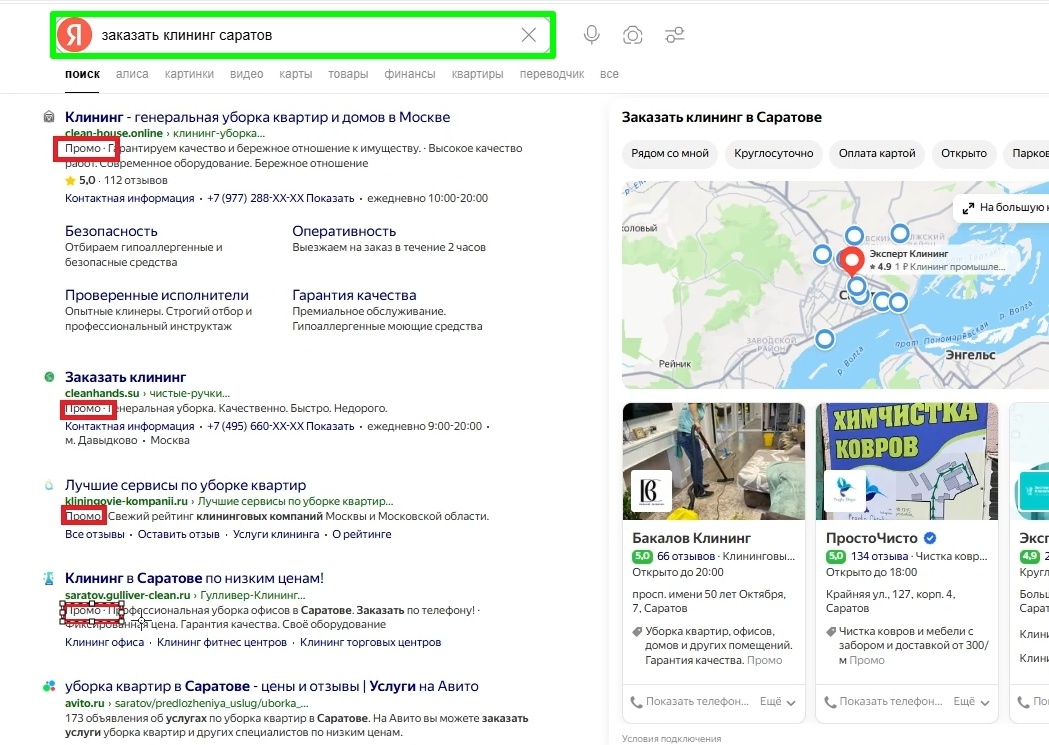Open Клининг фитнес центров link
1049x745 pixels.
pos(221,643)
